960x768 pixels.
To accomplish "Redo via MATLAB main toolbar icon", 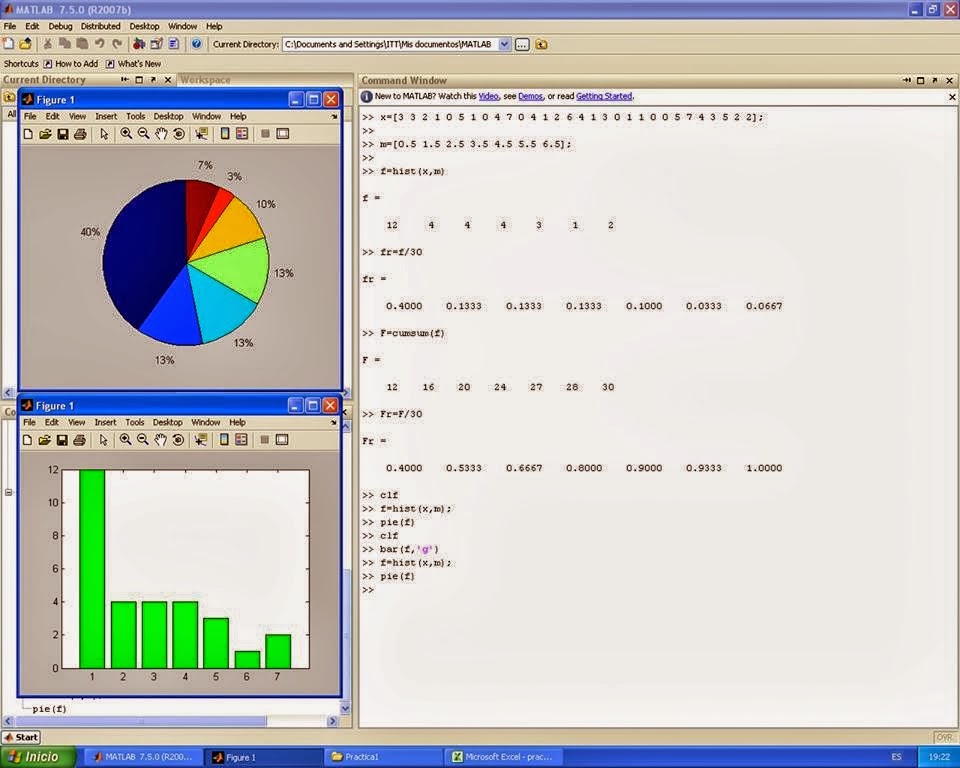I will pos(117,43).
